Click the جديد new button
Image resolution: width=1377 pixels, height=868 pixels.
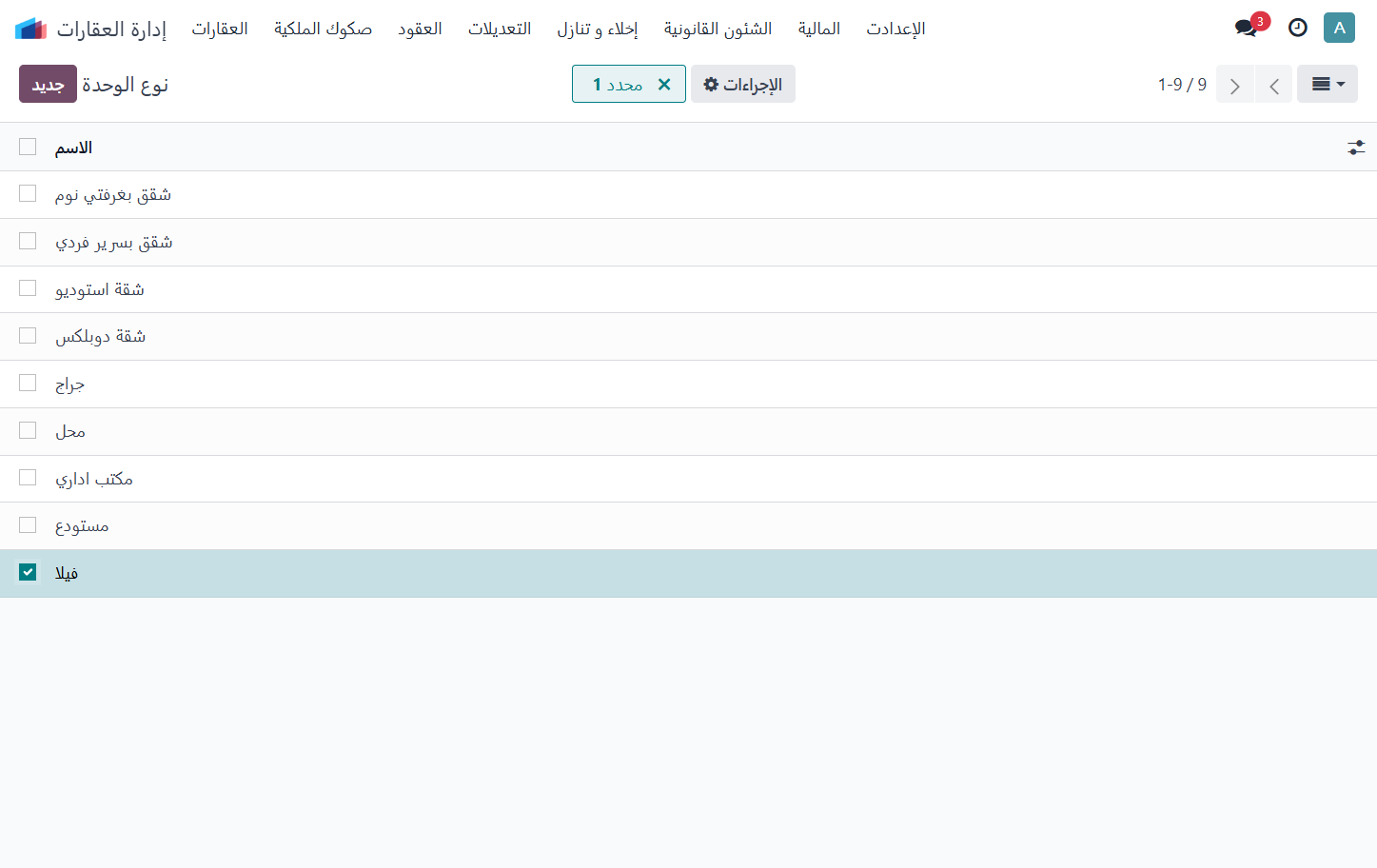click(48, 84)
